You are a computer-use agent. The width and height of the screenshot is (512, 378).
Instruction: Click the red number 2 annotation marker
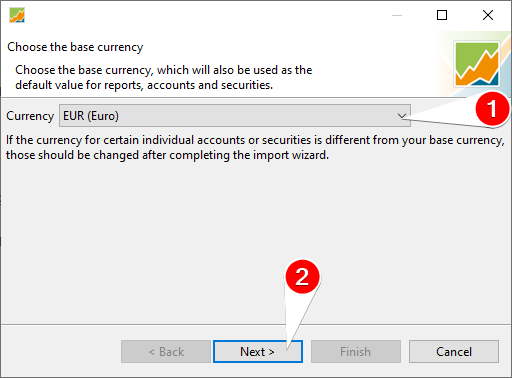point(302,277)
